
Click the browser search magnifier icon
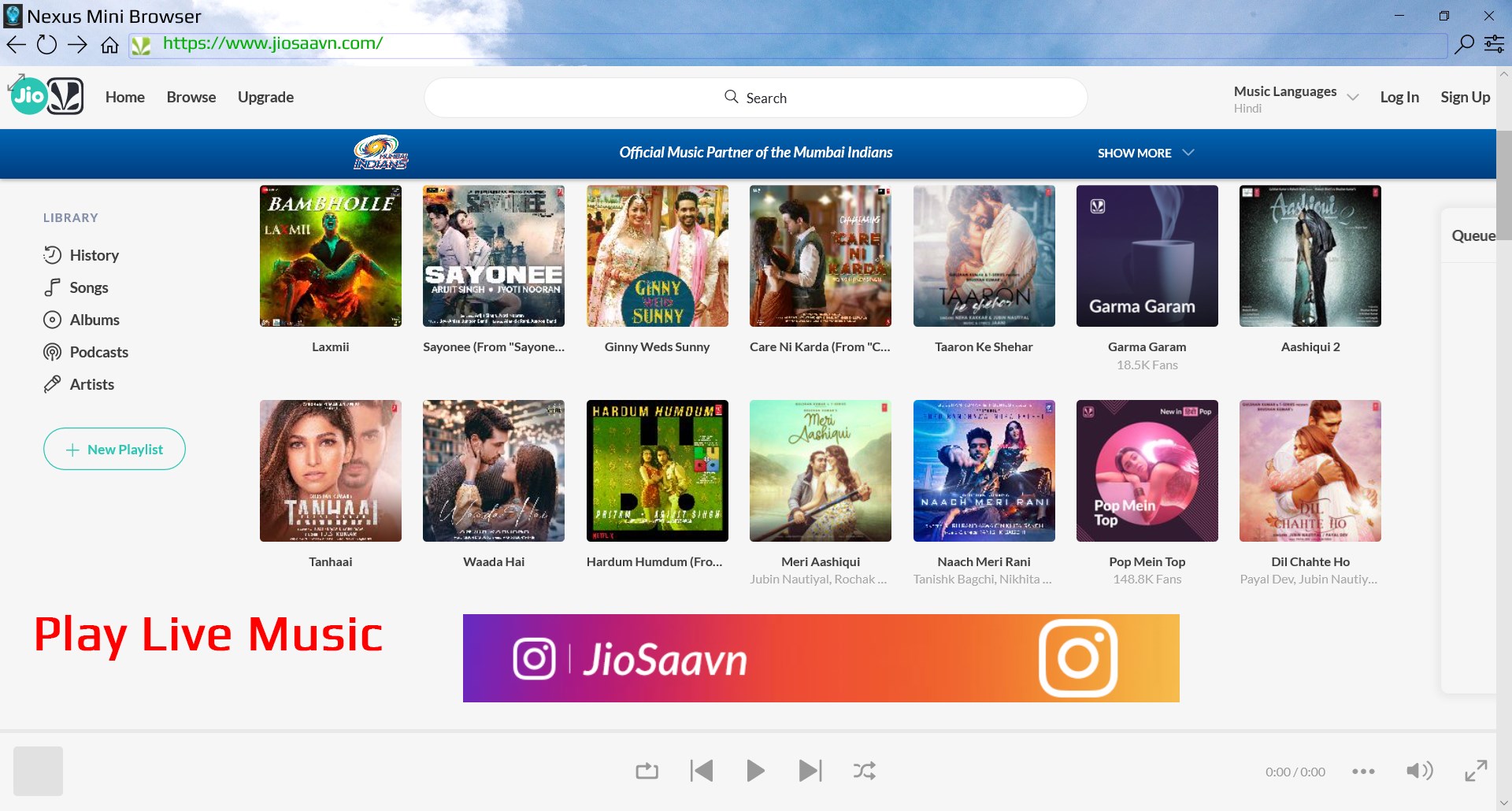point(1464,44)
